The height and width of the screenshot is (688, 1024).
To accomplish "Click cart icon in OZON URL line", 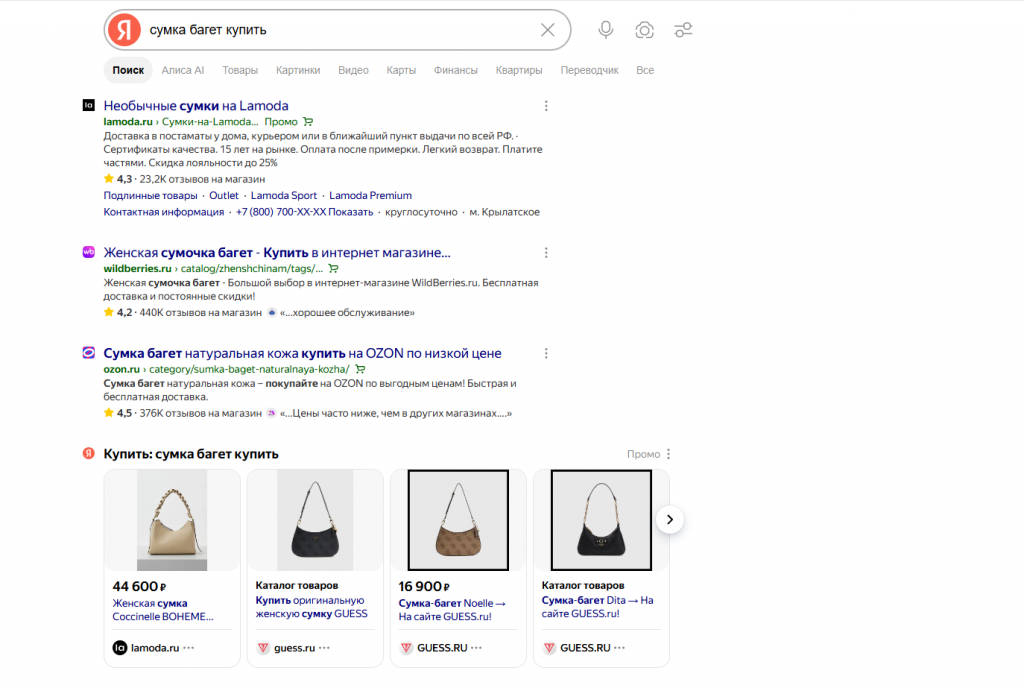I will click(360, 369).
